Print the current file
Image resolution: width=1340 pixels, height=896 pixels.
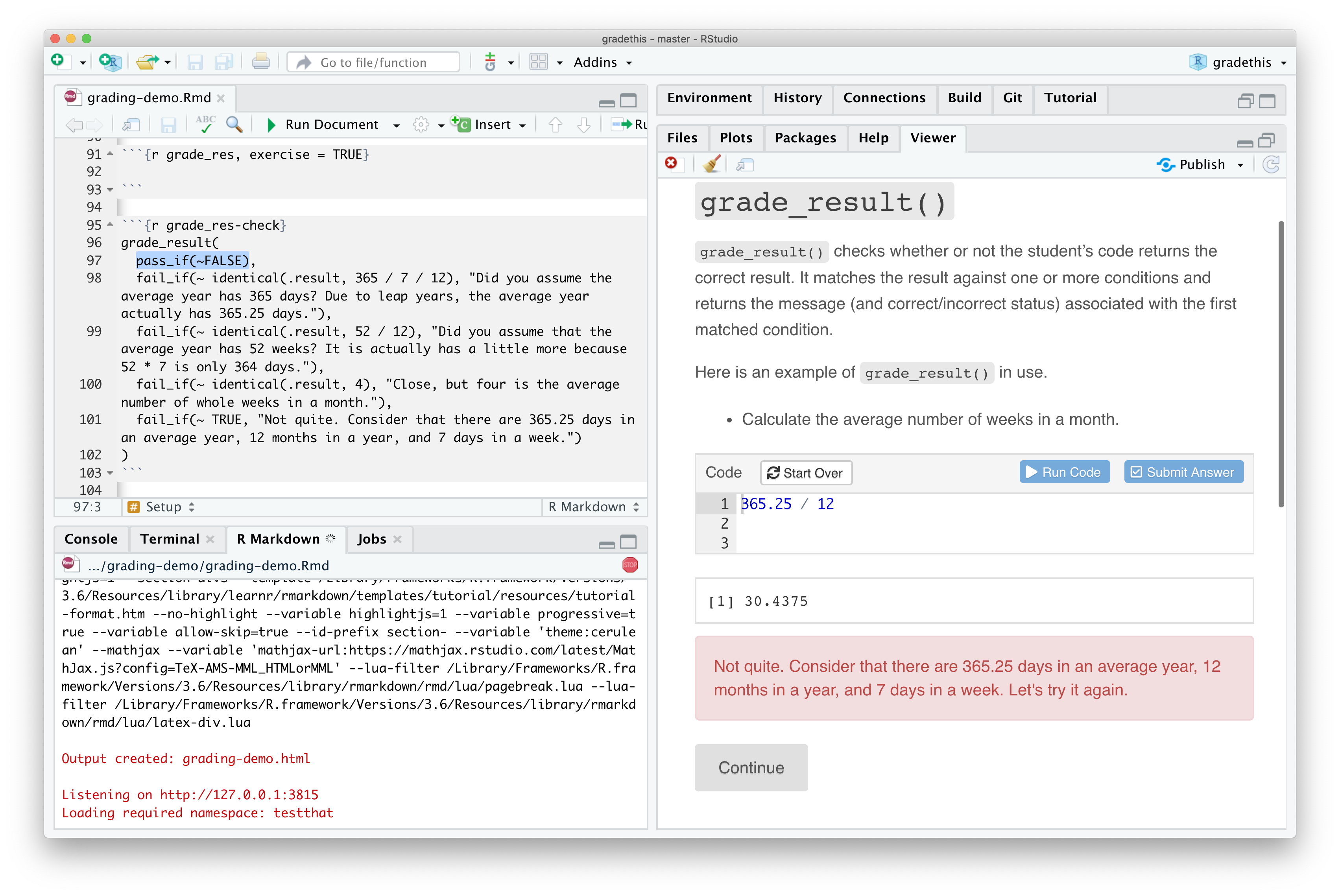pos(261,62)
